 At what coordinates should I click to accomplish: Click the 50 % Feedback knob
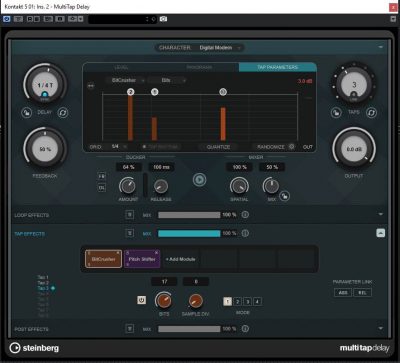point(45,149)
